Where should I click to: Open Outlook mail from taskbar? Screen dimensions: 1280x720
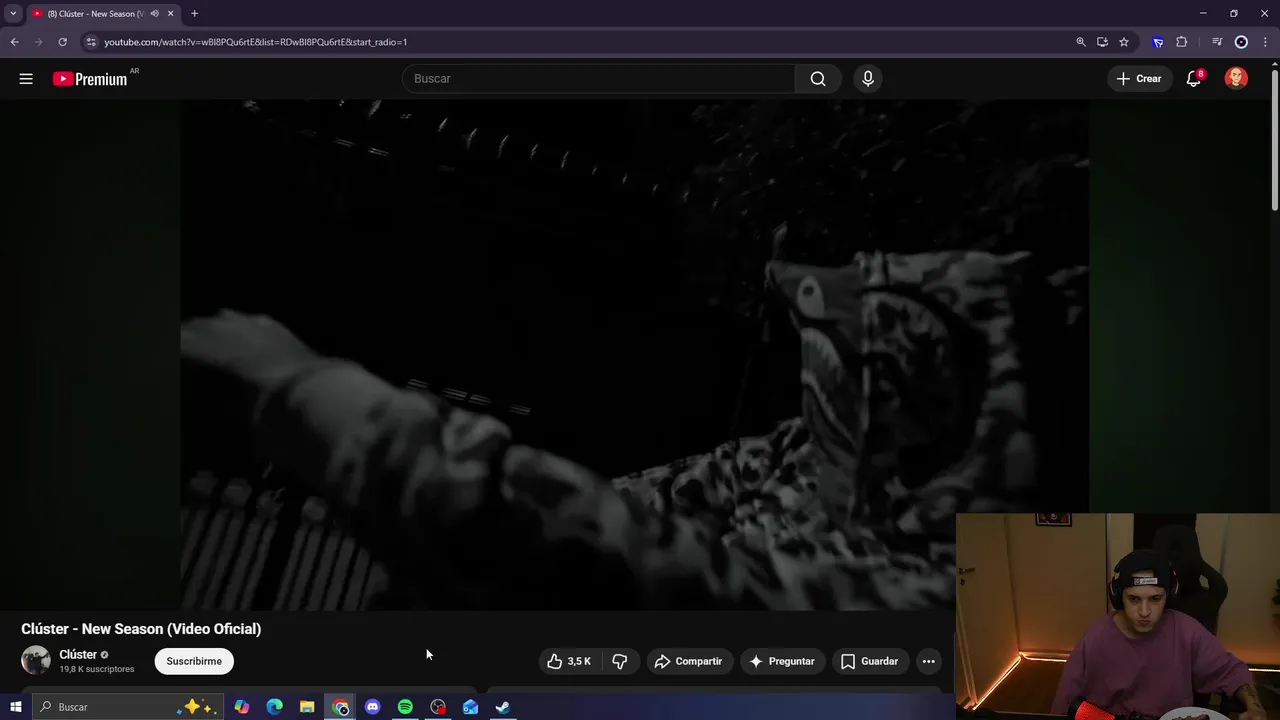point(470,707)
